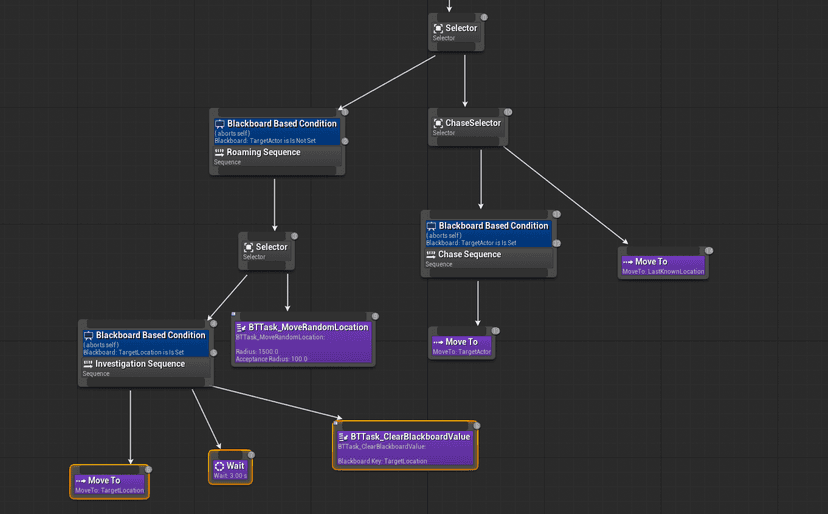Image resolution: width=828 pixels, height=514 pixels.
Task: Click decorator icon for TargetActor Is Not Set
Action: click(x=220, y=124)
